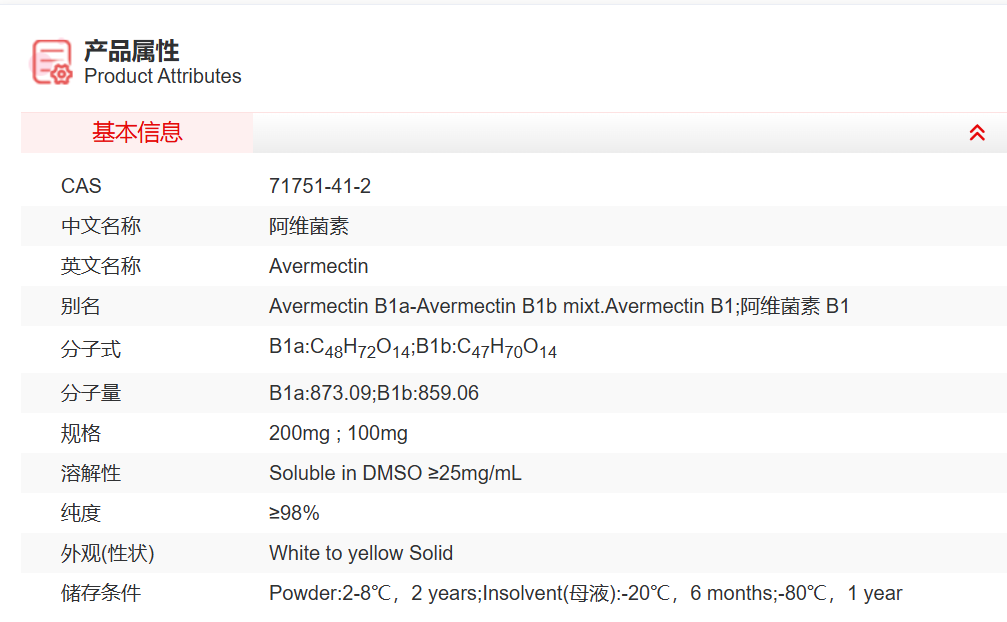
Task: Click the 产品属性 heading title
Action: point(131,50)
